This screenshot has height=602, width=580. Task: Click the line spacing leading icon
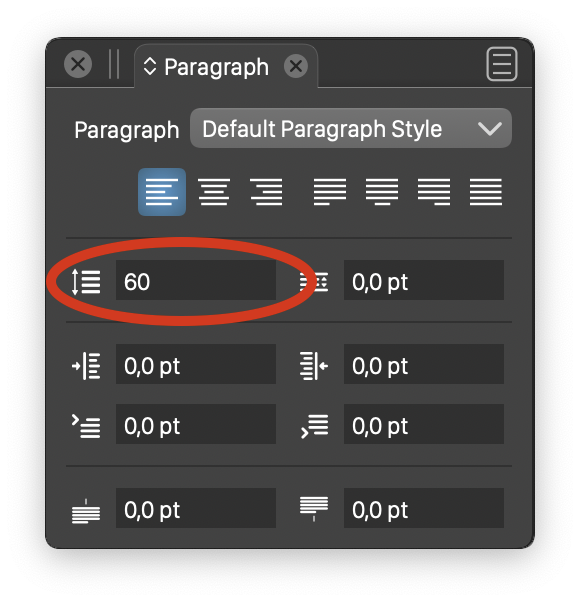point(86,281)
